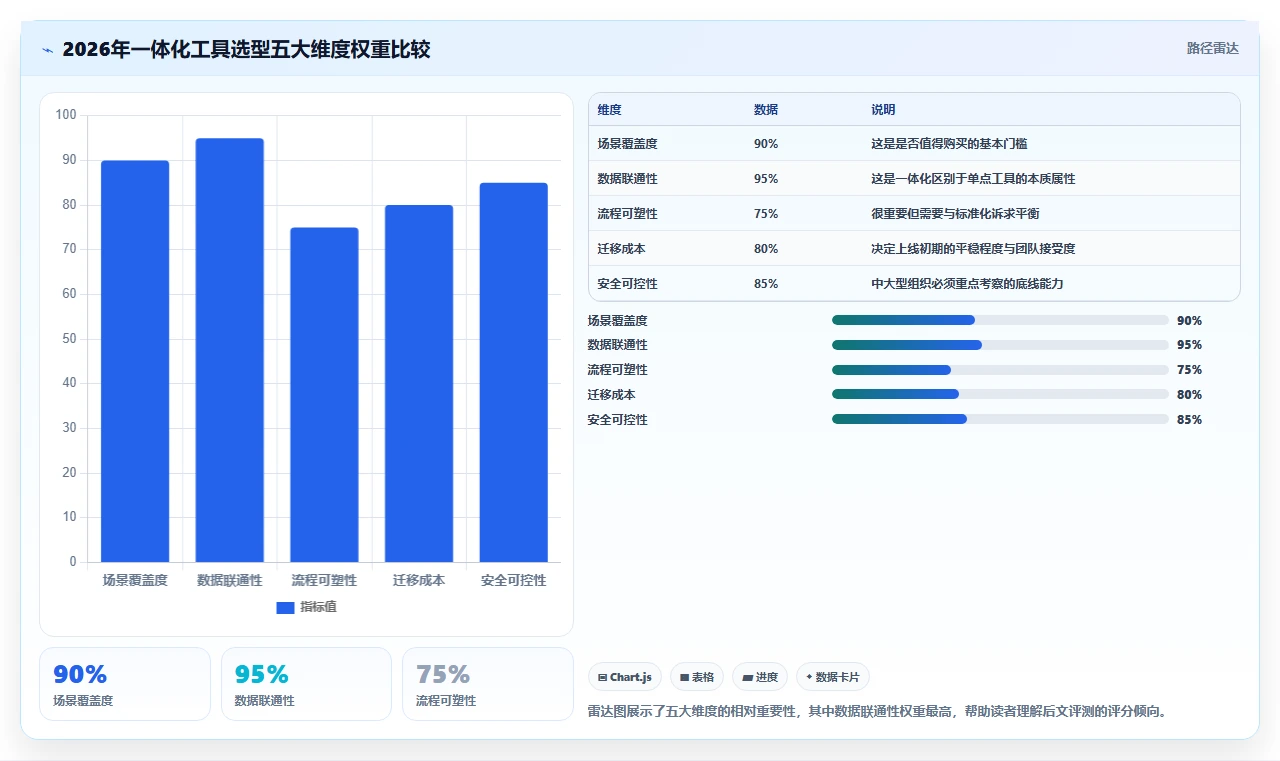Click the 流程可塑性 progress bar
Image resolution: width=1280 pixels, height=761 pixels.
click(1000, 370)
